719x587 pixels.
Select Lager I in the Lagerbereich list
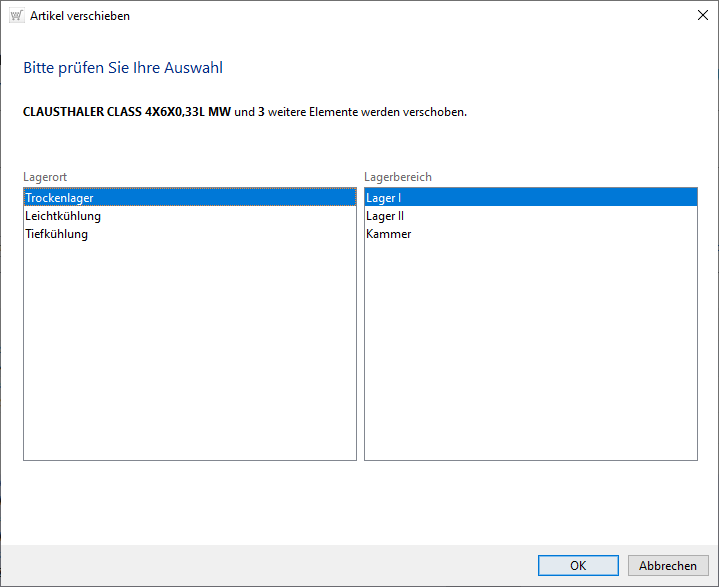pyautogui.click(x=384, y=198)
